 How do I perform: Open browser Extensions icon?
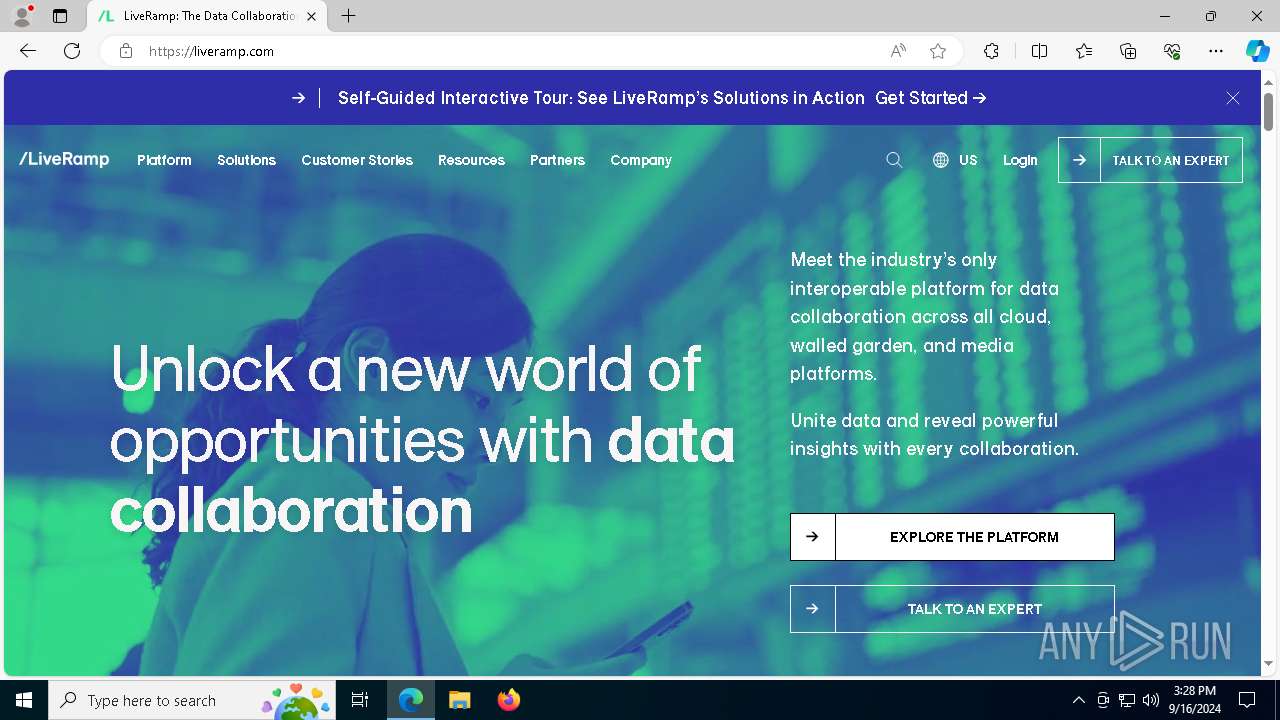click(991, 51)
